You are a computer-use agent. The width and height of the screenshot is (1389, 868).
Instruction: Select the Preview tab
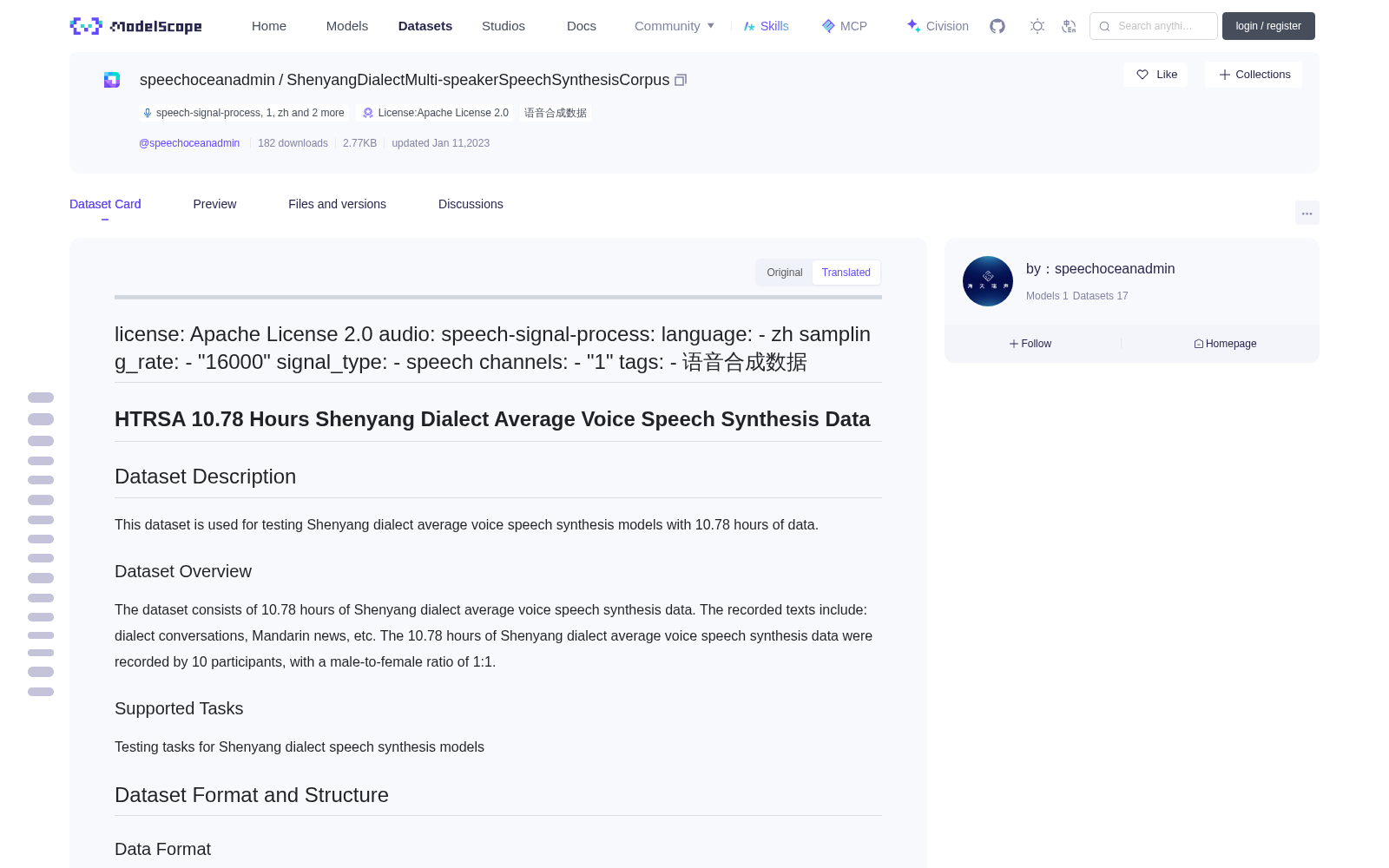click(214, 204)
